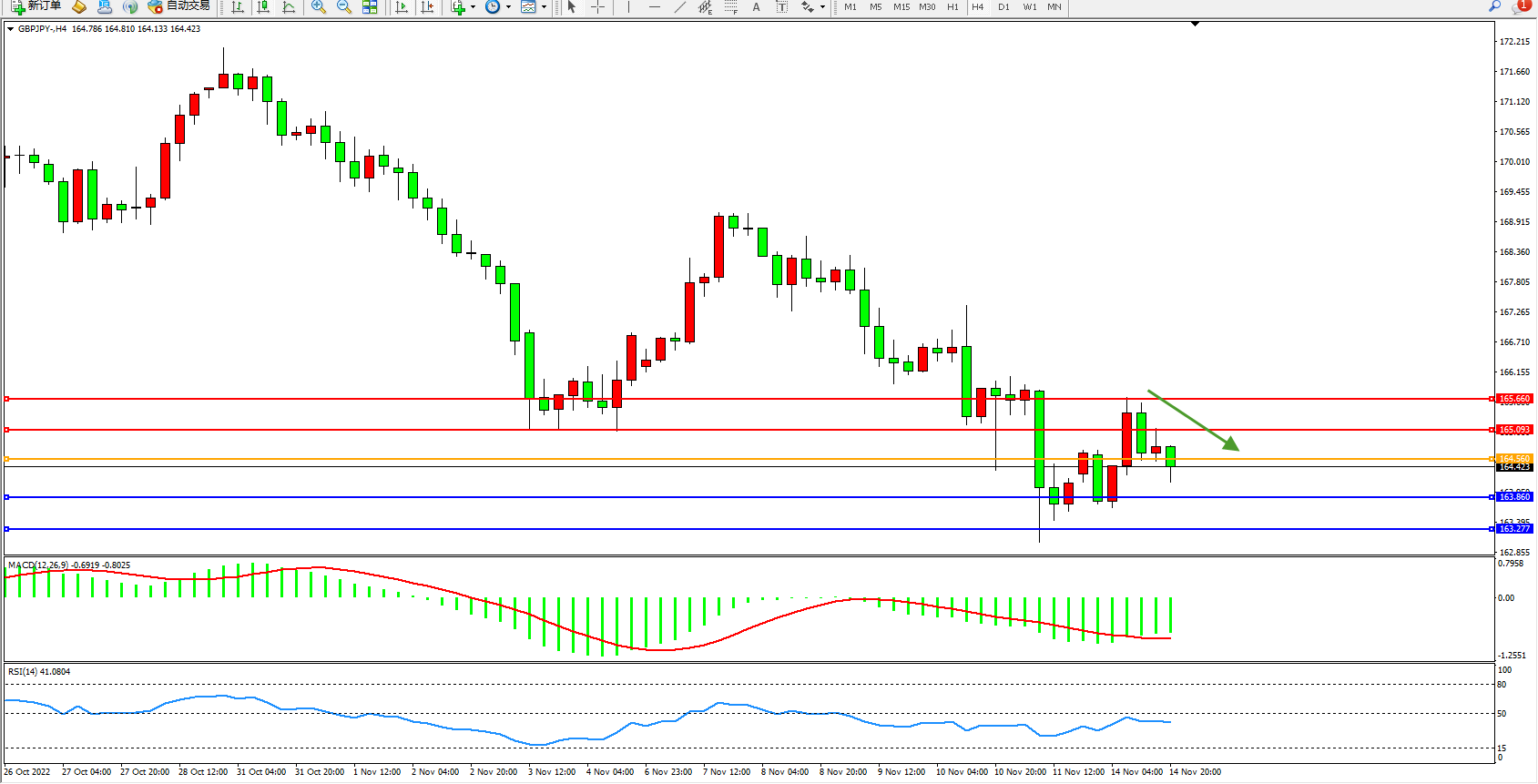This screenshot has width=1538, height=784.
Task: Zoom in on the chart
Action: coord(319,7)
